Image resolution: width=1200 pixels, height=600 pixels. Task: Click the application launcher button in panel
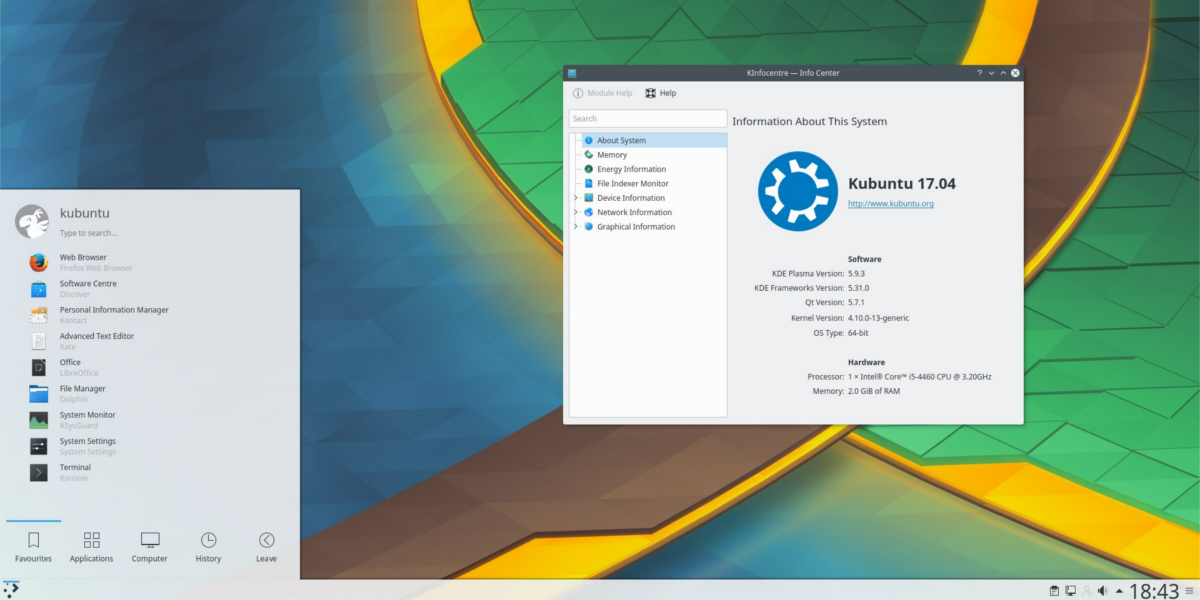[11, 589]
